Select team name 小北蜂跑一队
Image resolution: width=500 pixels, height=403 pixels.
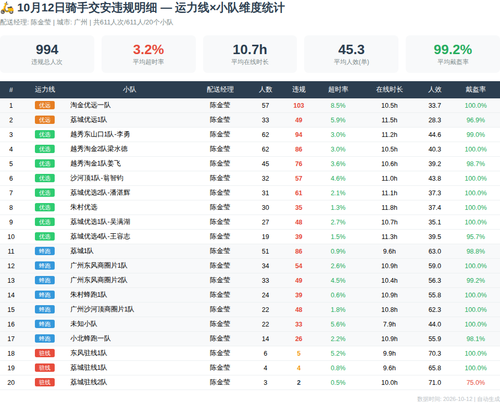[x=90, y=339]
